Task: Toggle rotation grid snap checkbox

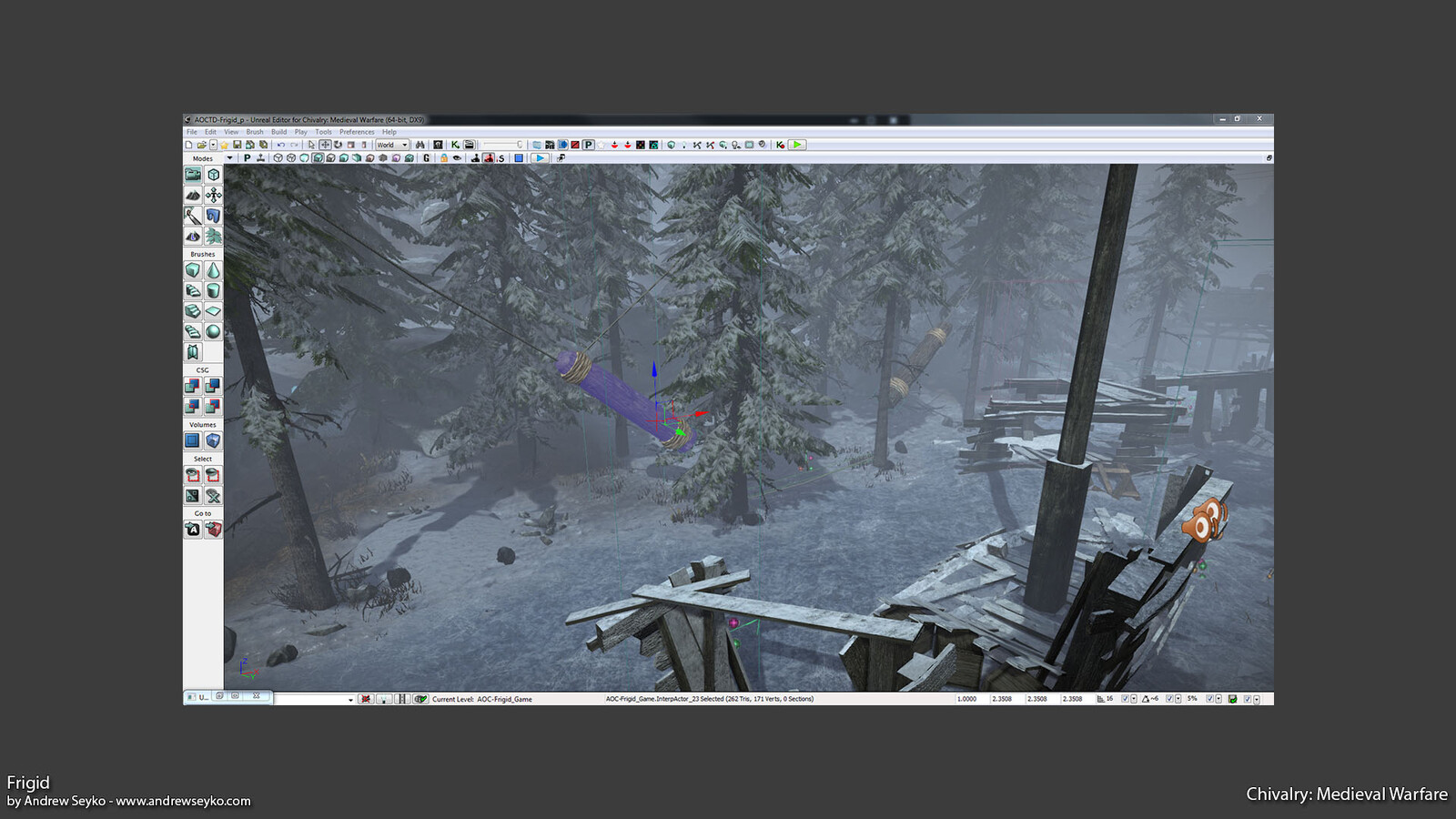Action: click(x=1169, y=699)
